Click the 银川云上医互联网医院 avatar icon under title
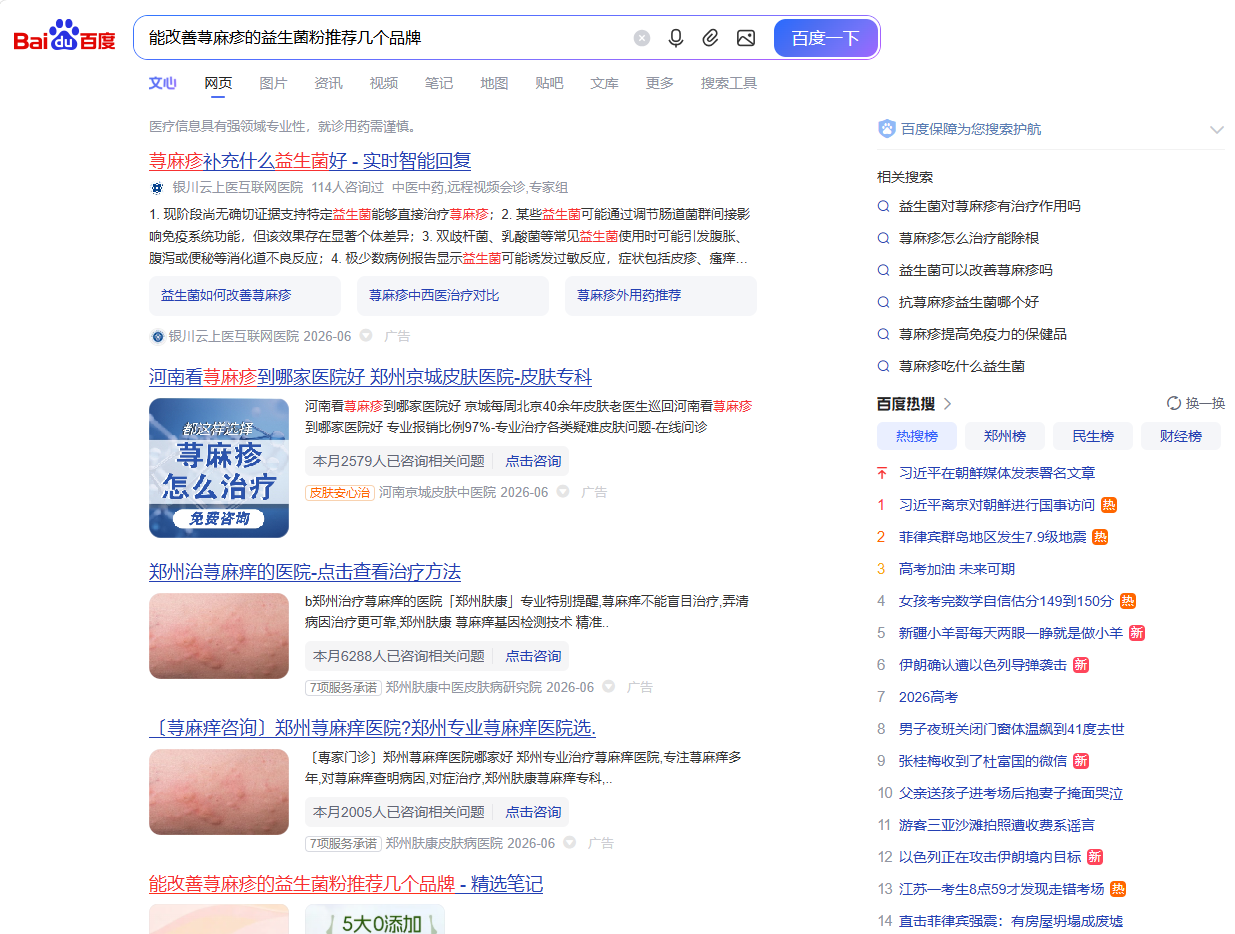The height and width of the screenshot is (934, 1235). click(156, 188)
